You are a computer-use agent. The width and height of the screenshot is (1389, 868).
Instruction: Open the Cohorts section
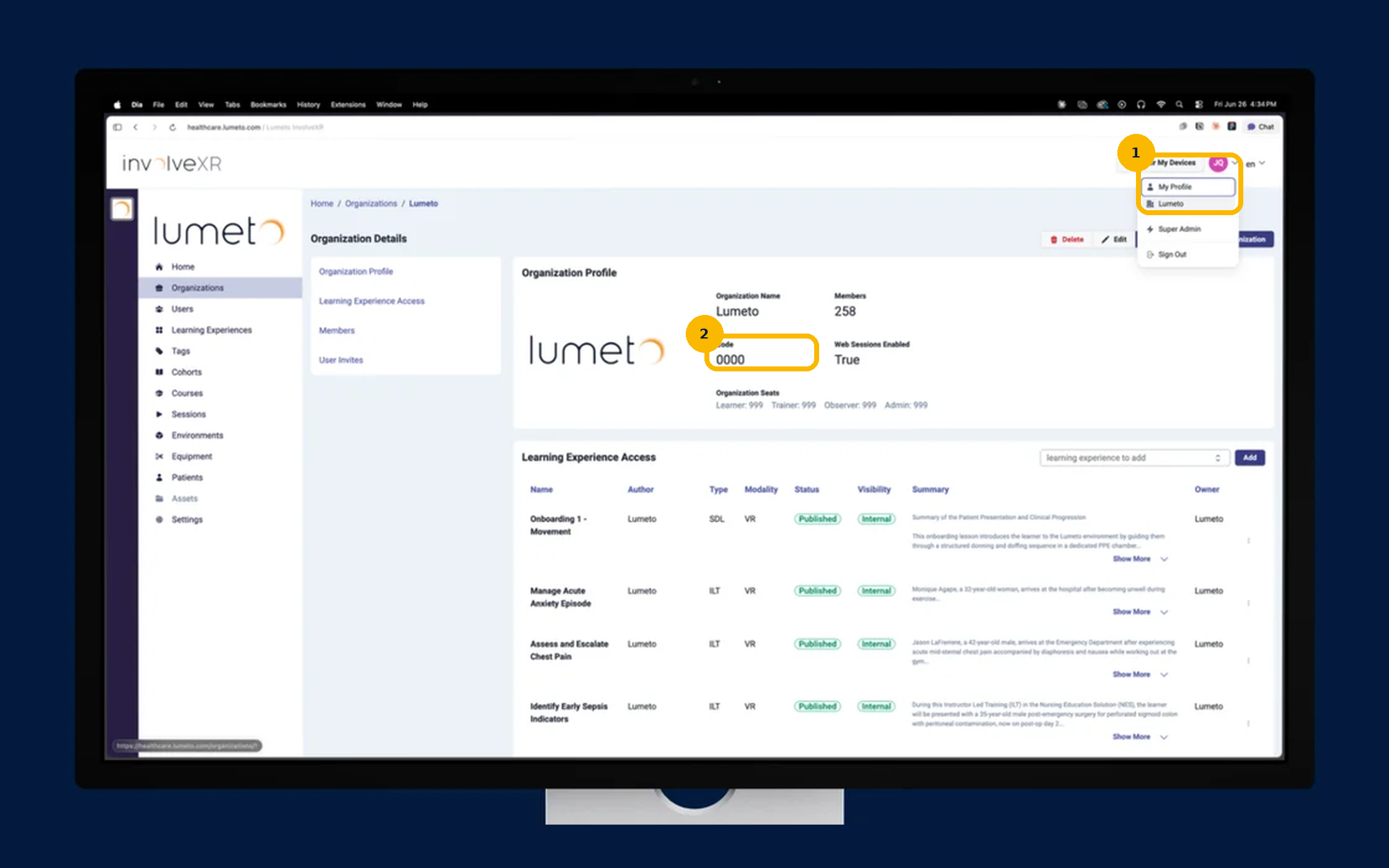pyautogui.click(x=187, y=372)
